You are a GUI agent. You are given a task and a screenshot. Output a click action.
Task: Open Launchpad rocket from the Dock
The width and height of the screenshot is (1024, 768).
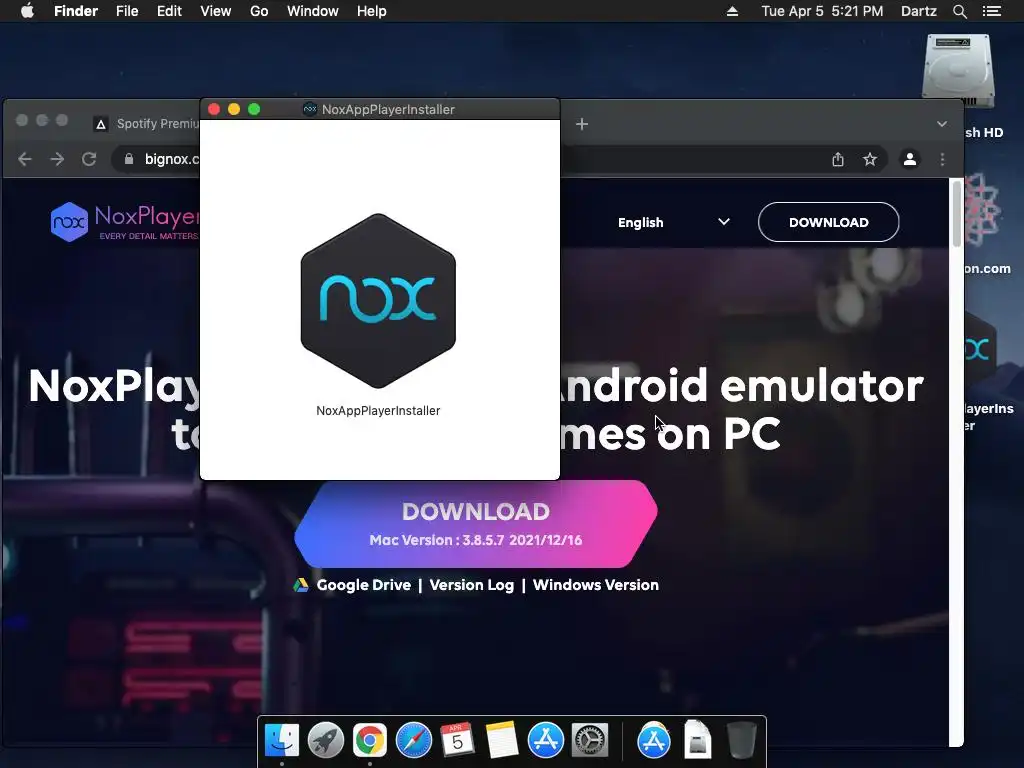tap(326, 741)
